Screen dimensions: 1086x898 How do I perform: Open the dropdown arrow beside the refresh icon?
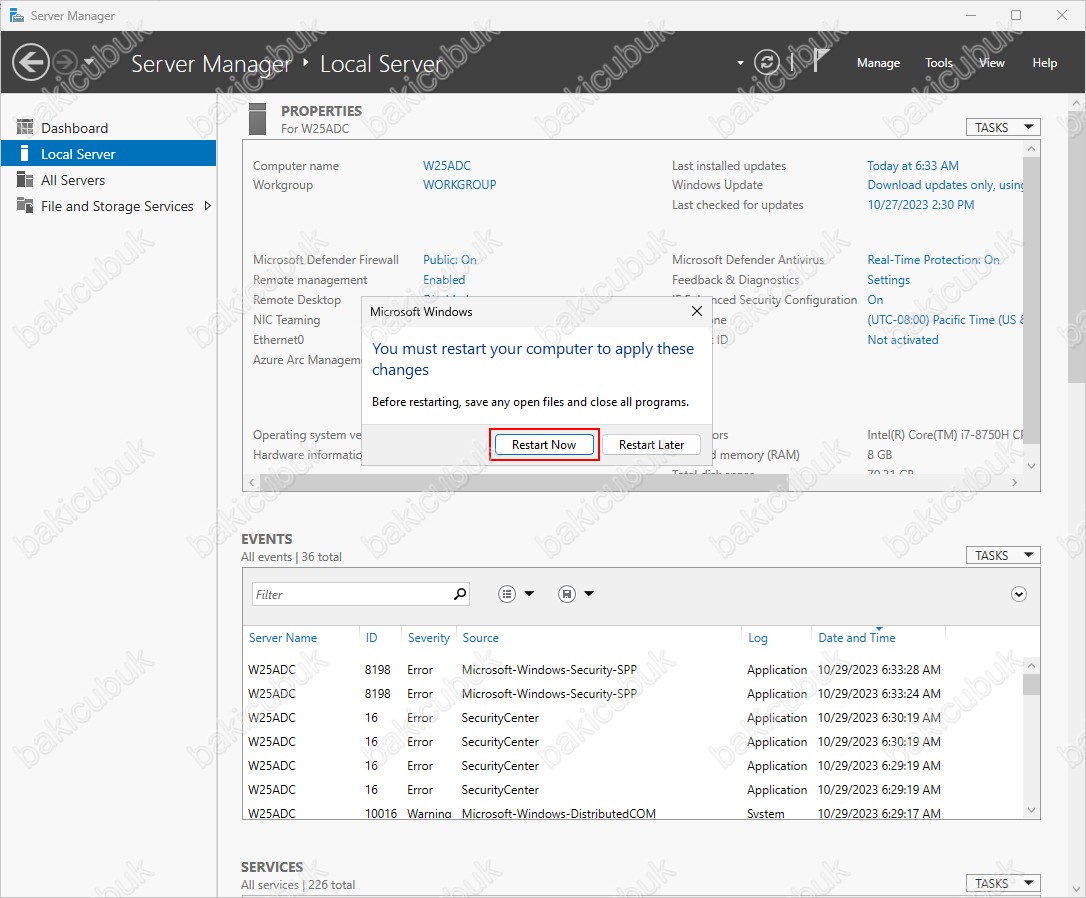coord(740,63)
